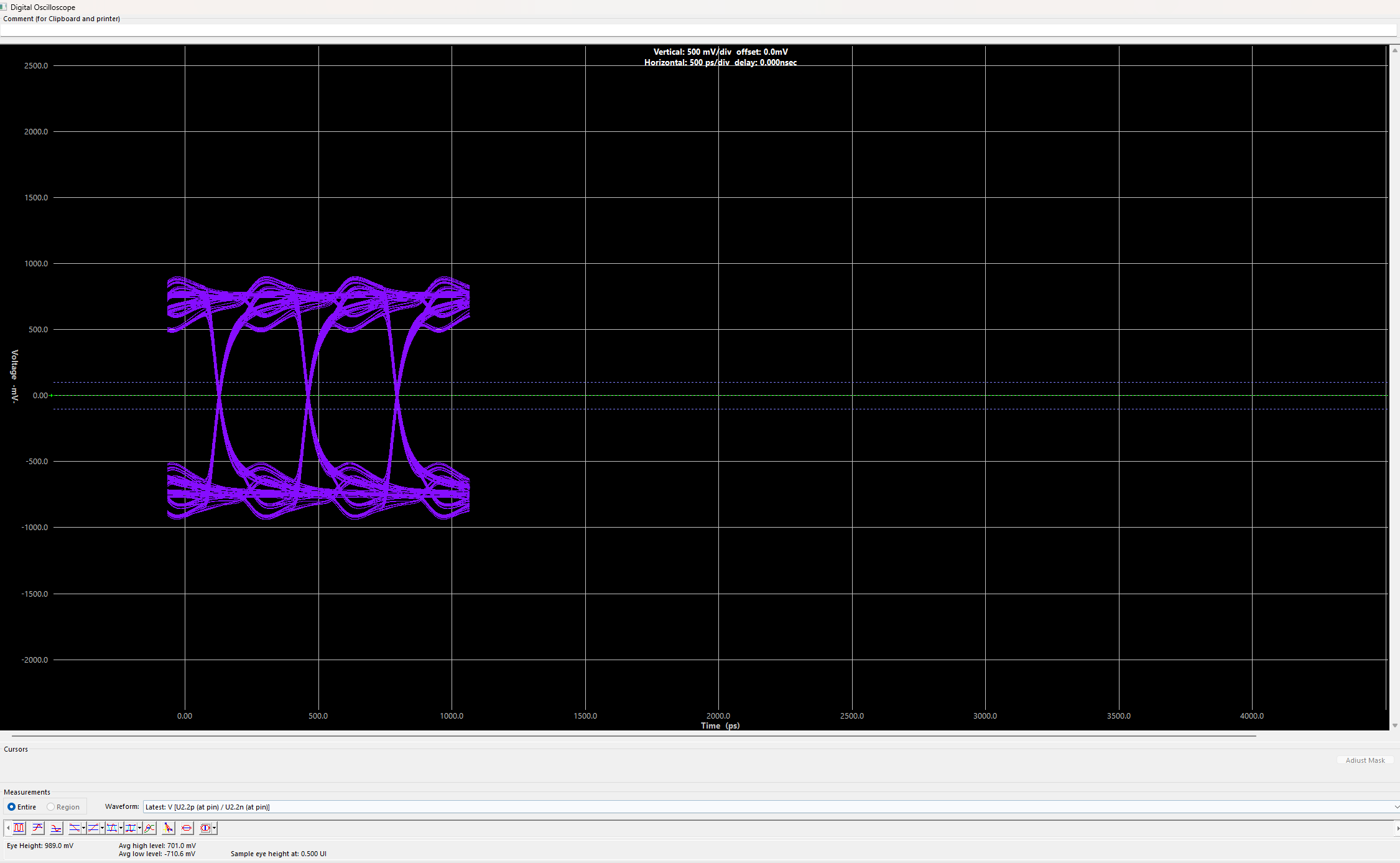Expand the fall time measurement dropdown arrow

pyautogui.click(x=83, y=828)
